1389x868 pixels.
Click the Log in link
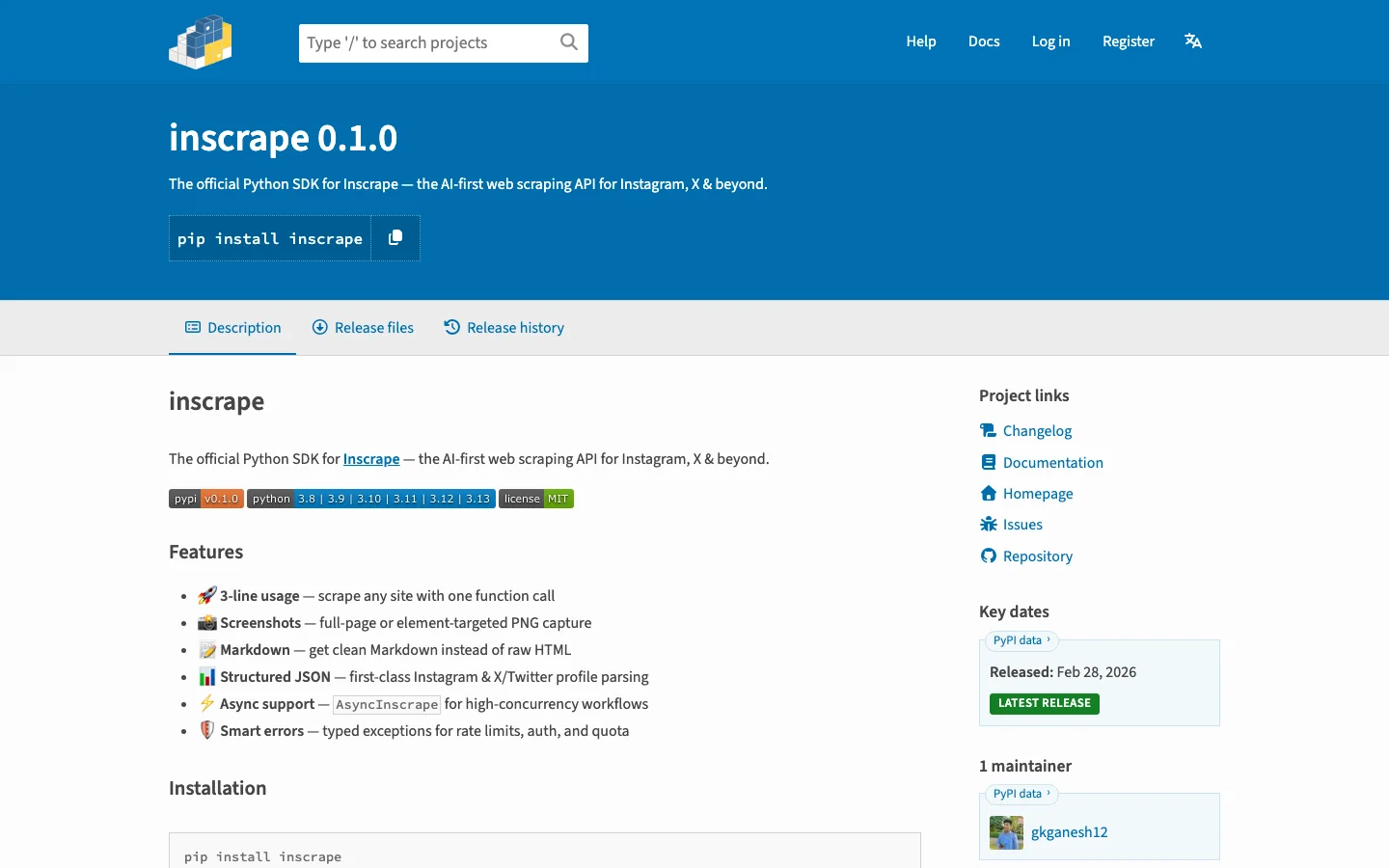coord(1050,41)
